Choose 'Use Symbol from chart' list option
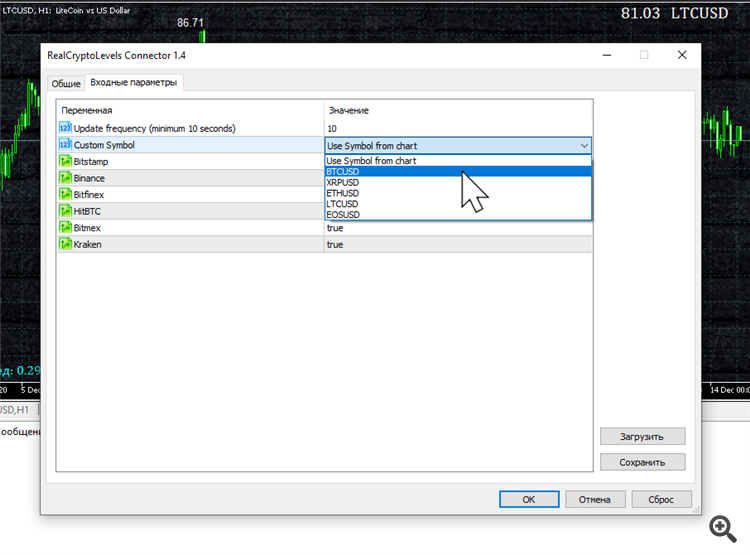Screen dimensions: 750x555 pos(458,161)
